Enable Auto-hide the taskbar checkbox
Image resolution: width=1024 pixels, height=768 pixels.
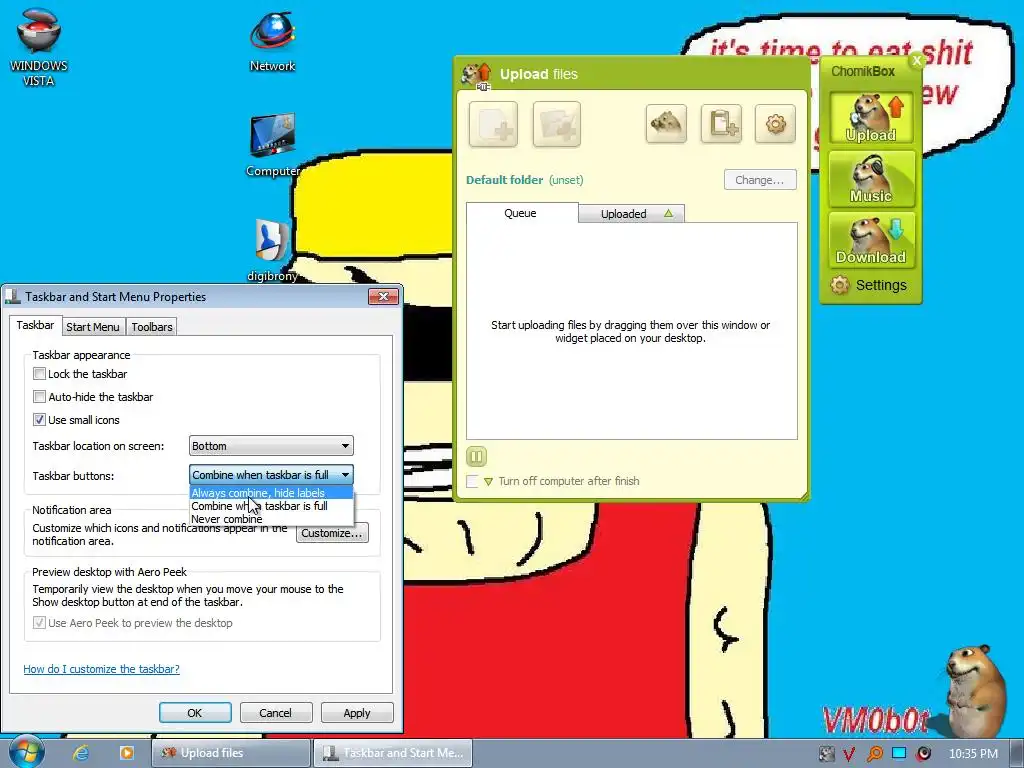tap(39, 397)
